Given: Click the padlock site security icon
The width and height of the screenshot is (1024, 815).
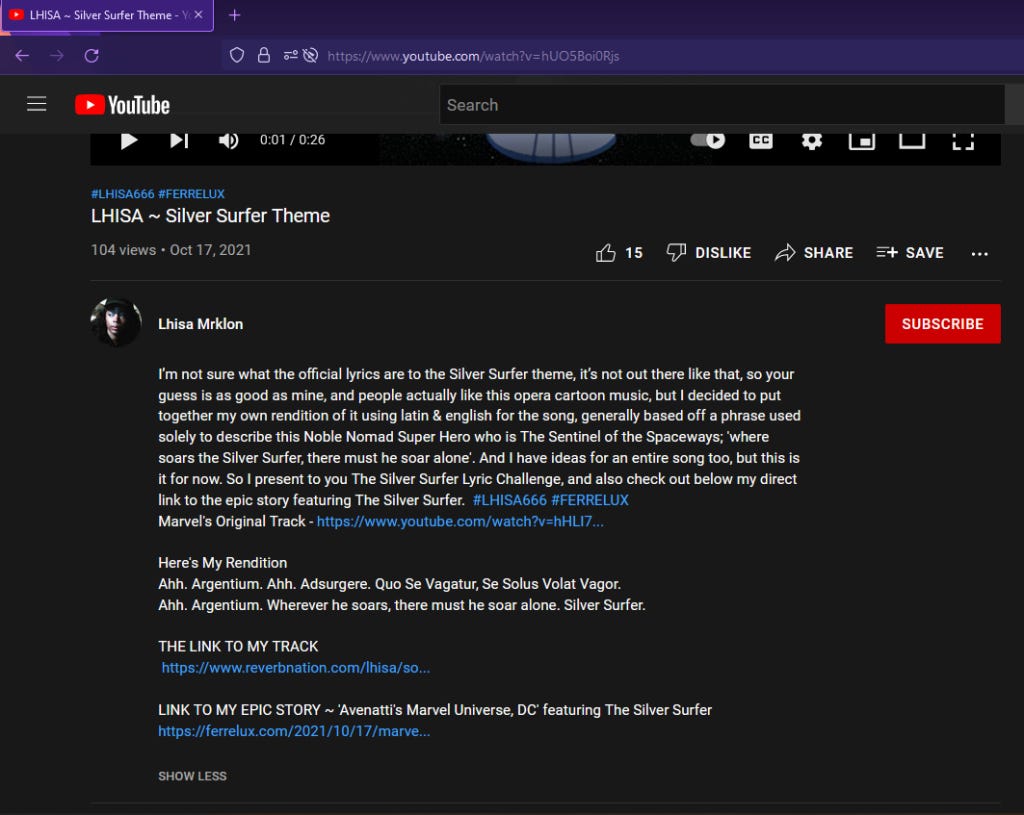Looking at the screenshot, I should (x=264, y=56).
